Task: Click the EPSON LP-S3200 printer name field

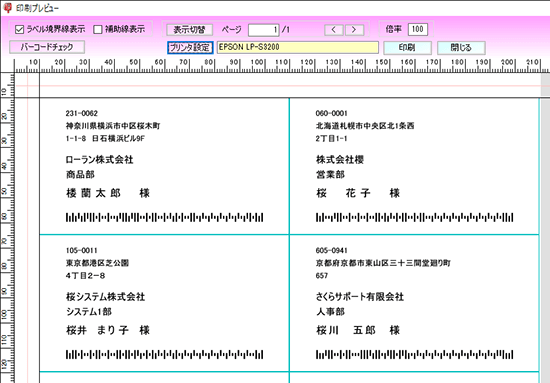Action: coord(298,47)
